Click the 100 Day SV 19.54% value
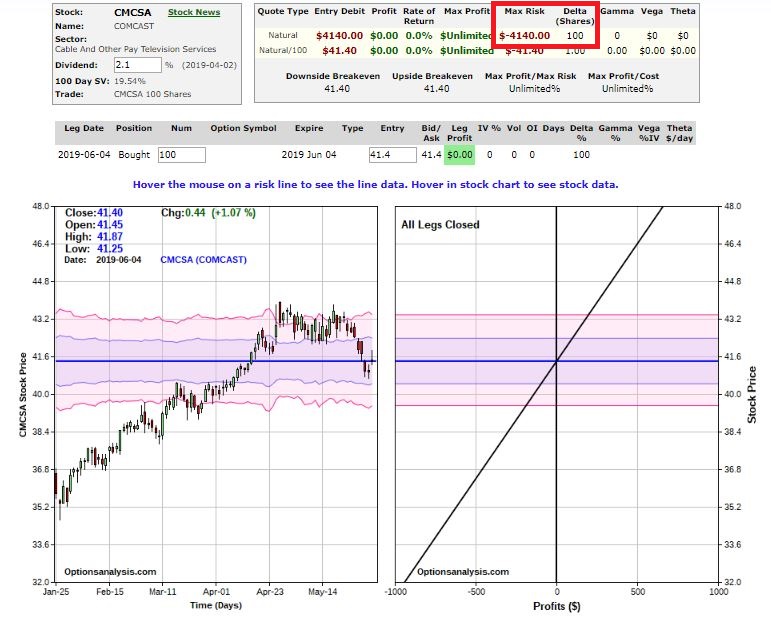771x622 pixels. pos(130,81)
